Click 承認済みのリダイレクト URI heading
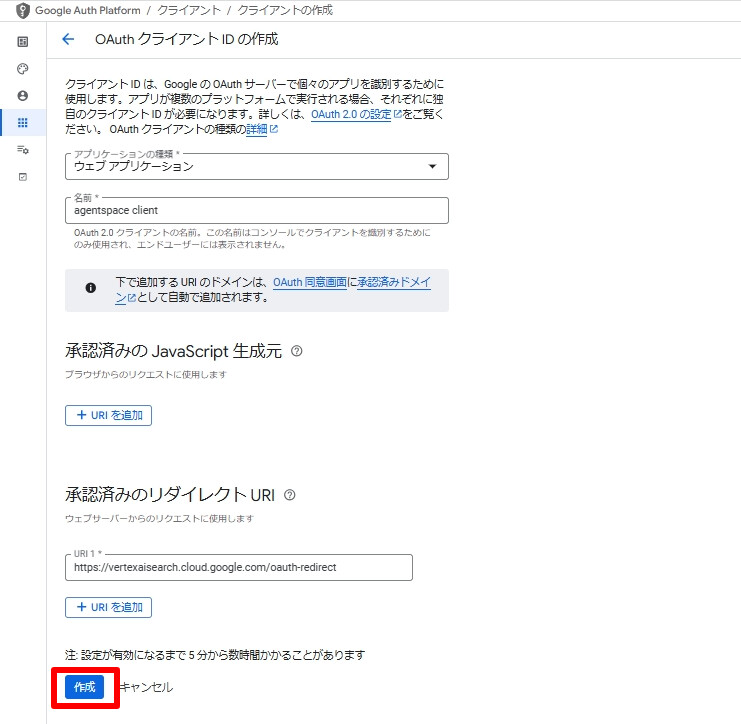This screenshot has width=741, height=724. (170, 495)
